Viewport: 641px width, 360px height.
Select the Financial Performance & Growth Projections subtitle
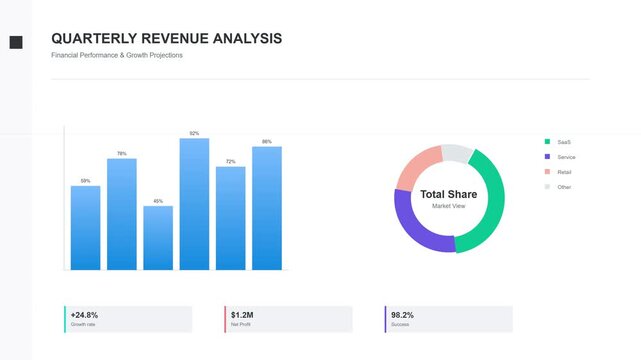coord(117,55)
